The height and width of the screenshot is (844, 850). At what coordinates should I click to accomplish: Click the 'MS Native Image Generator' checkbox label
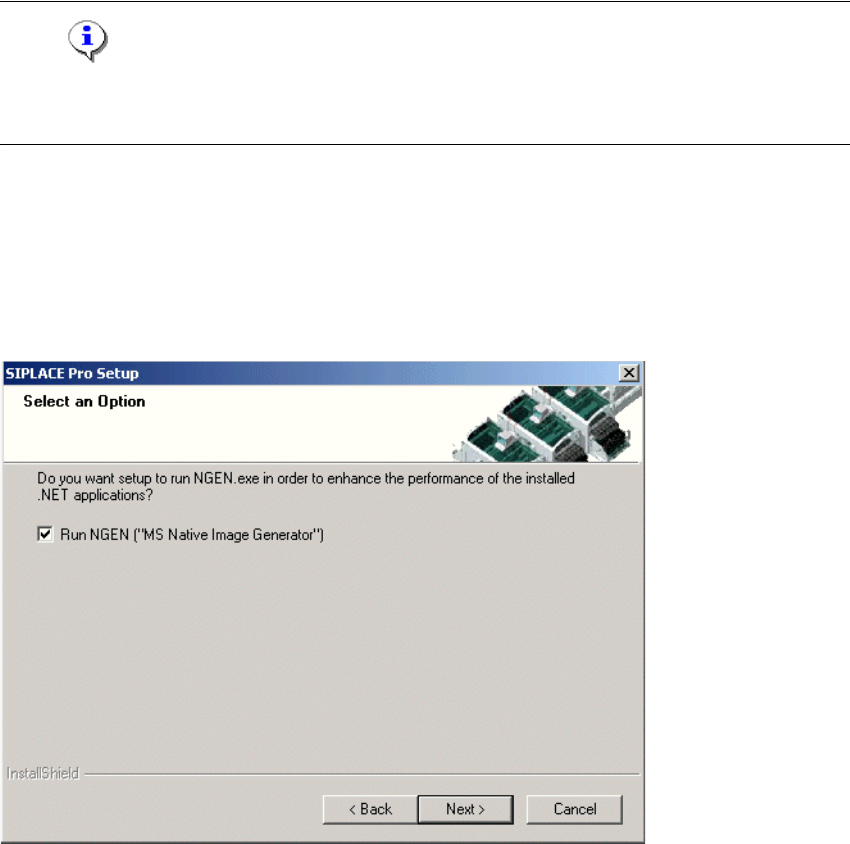tap(192, 534)
